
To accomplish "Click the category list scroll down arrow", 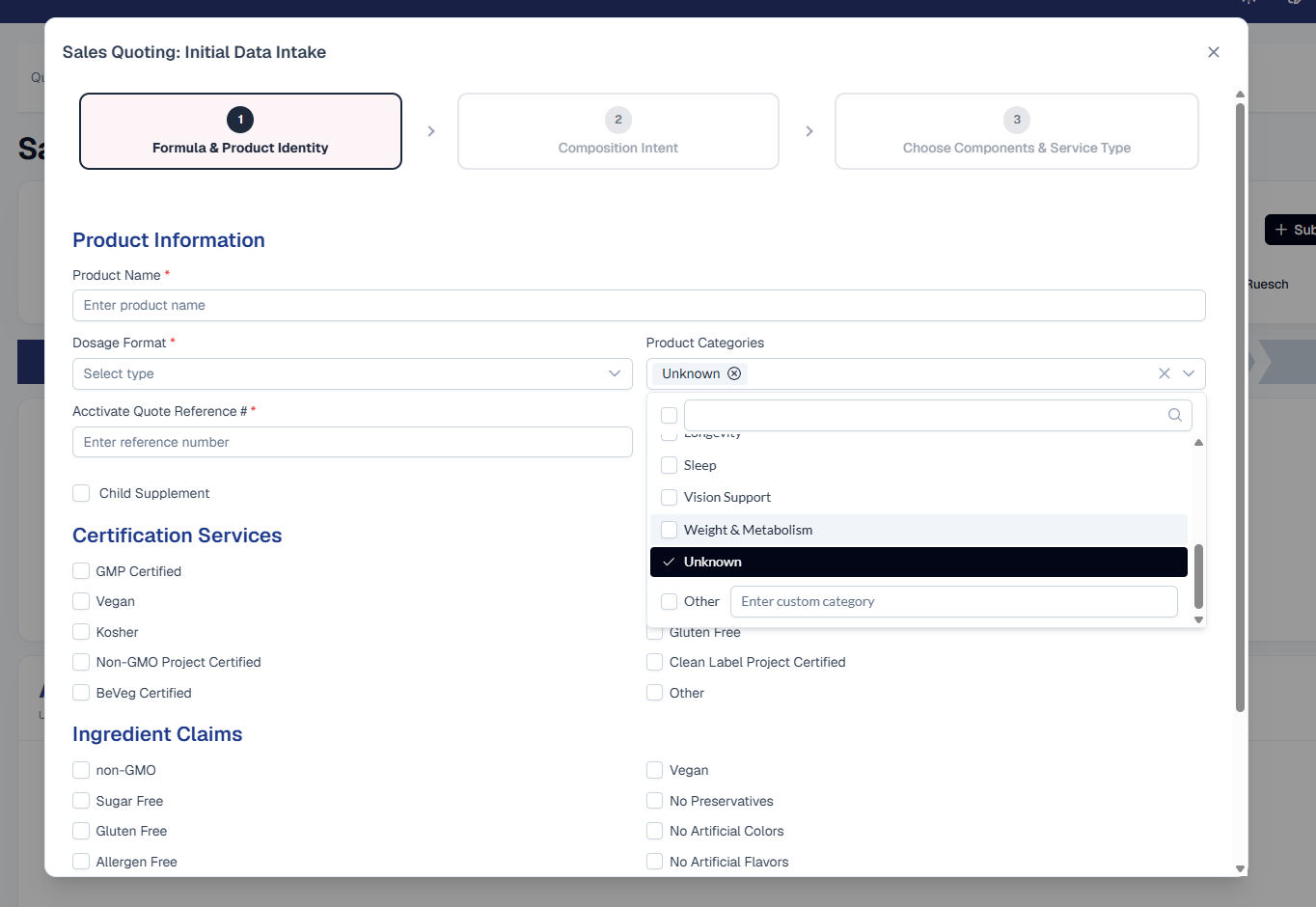I will click(1198, 619).
